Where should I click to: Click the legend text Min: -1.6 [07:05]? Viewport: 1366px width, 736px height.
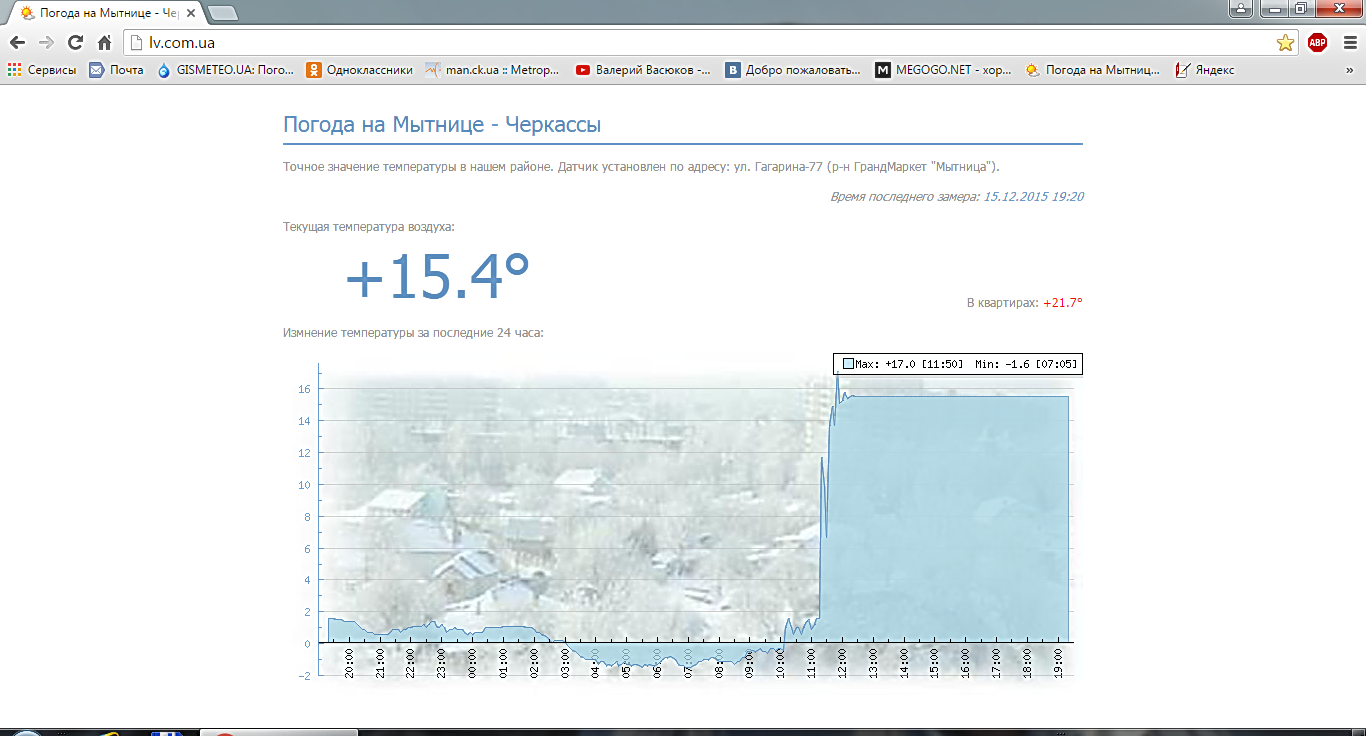pos(1026,364)
